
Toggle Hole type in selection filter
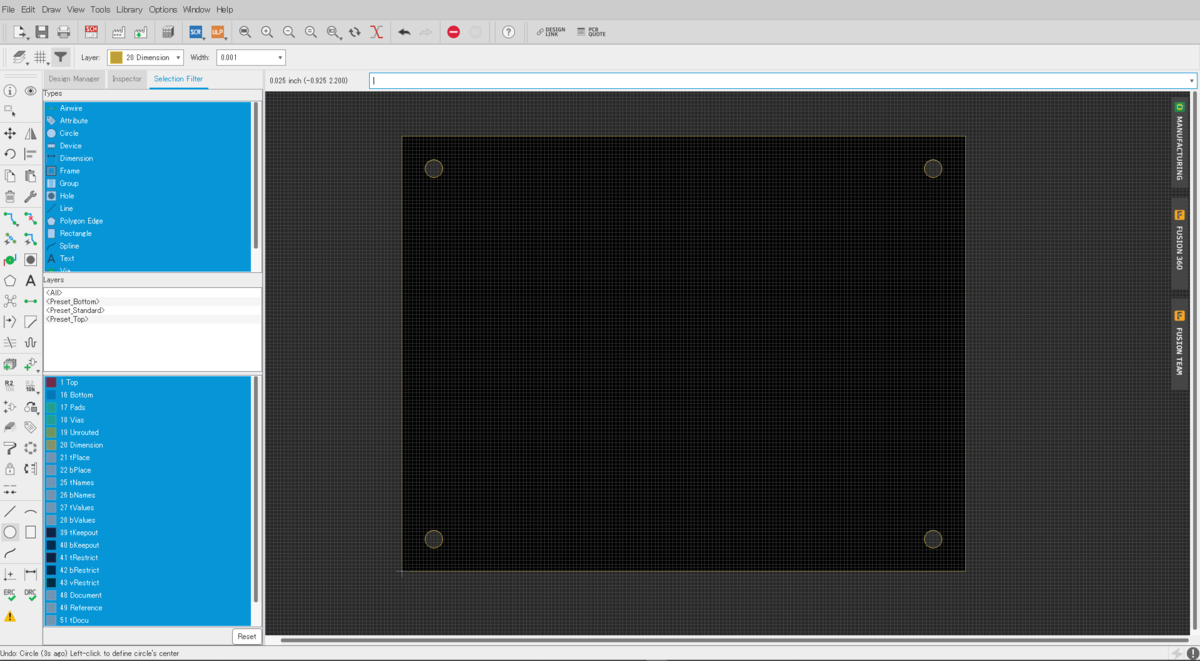pyautogui.click(x=147, y=196)
